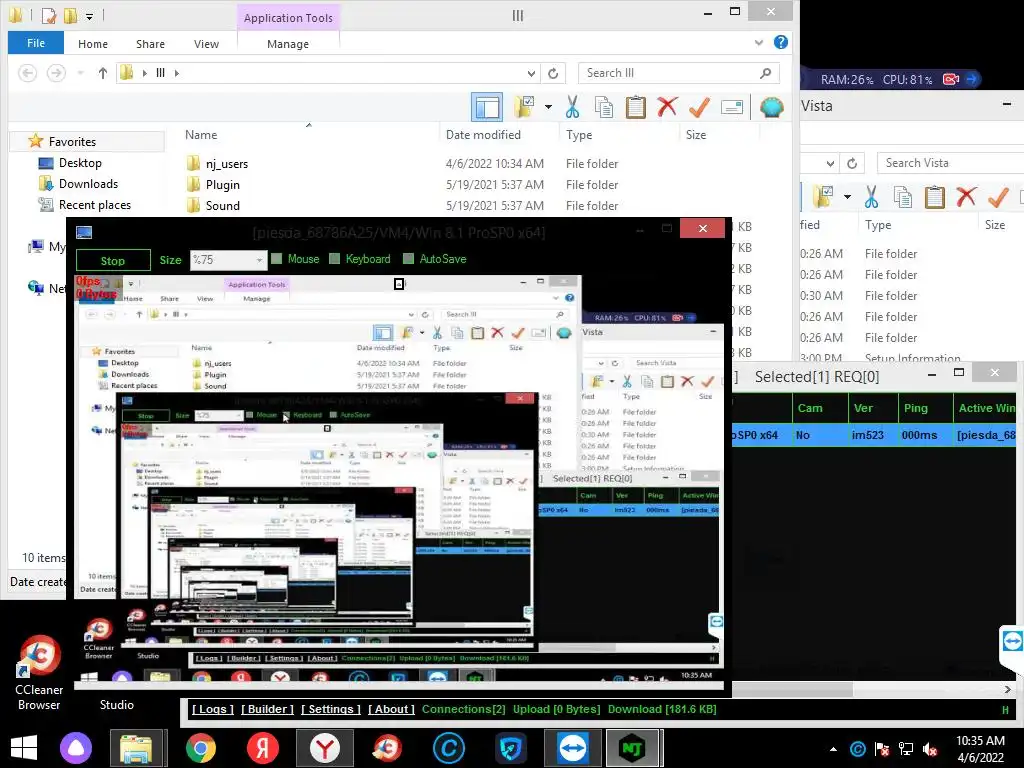Select the Application Tools contextual tab

pos(288,18)
